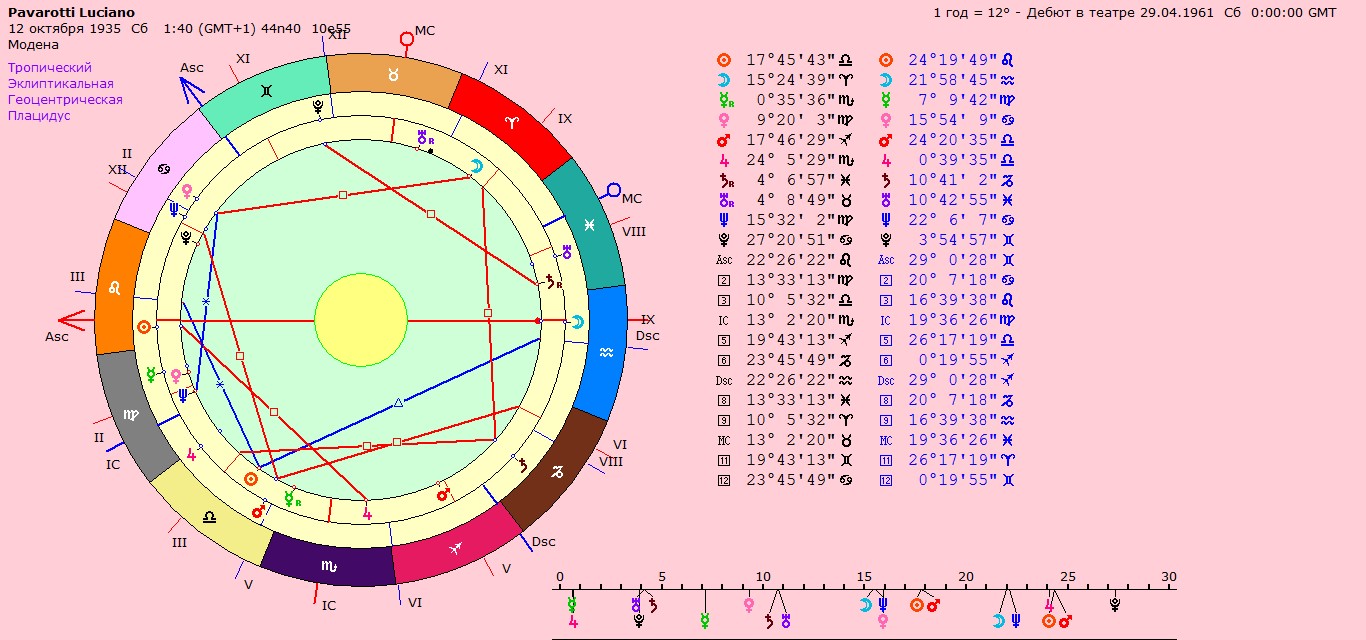The height and width of the screenshot is (640, 1366).
Task: Select the teal Pisces sign segment
Action: 590,226
